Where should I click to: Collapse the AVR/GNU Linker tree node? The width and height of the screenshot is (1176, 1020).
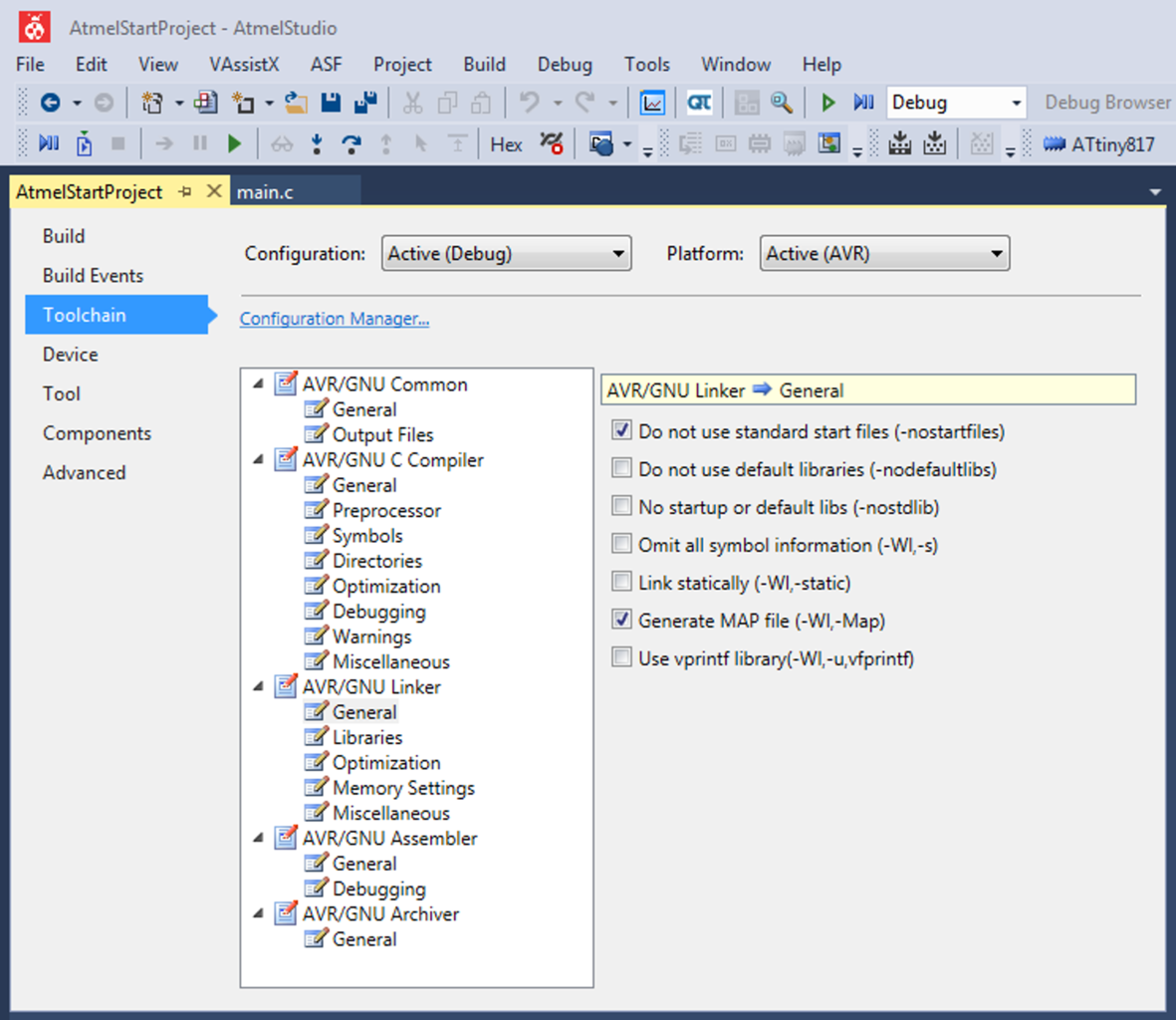pos(259,686)
